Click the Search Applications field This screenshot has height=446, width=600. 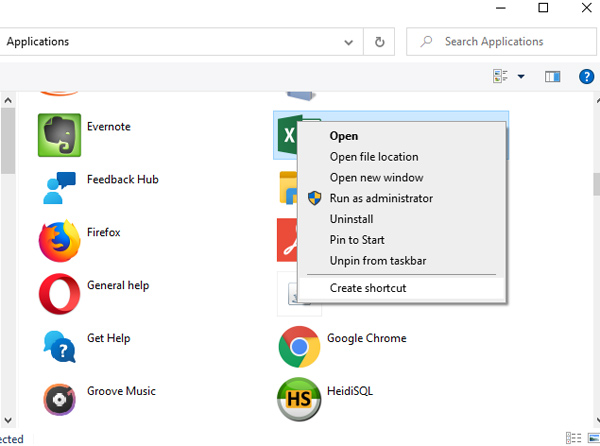(x=501, y=42)
